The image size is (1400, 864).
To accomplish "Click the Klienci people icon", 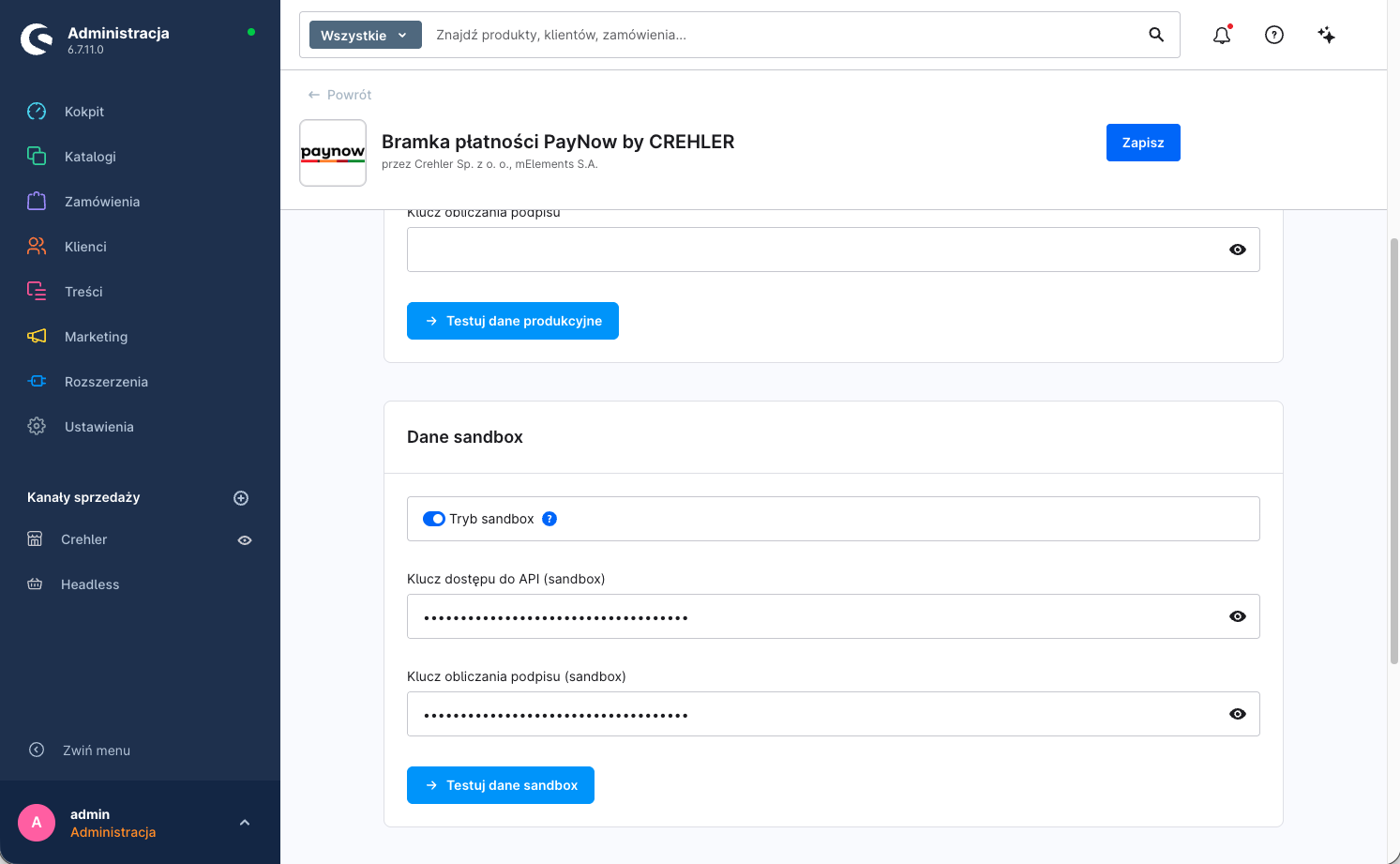I will [x=37, y=247].
